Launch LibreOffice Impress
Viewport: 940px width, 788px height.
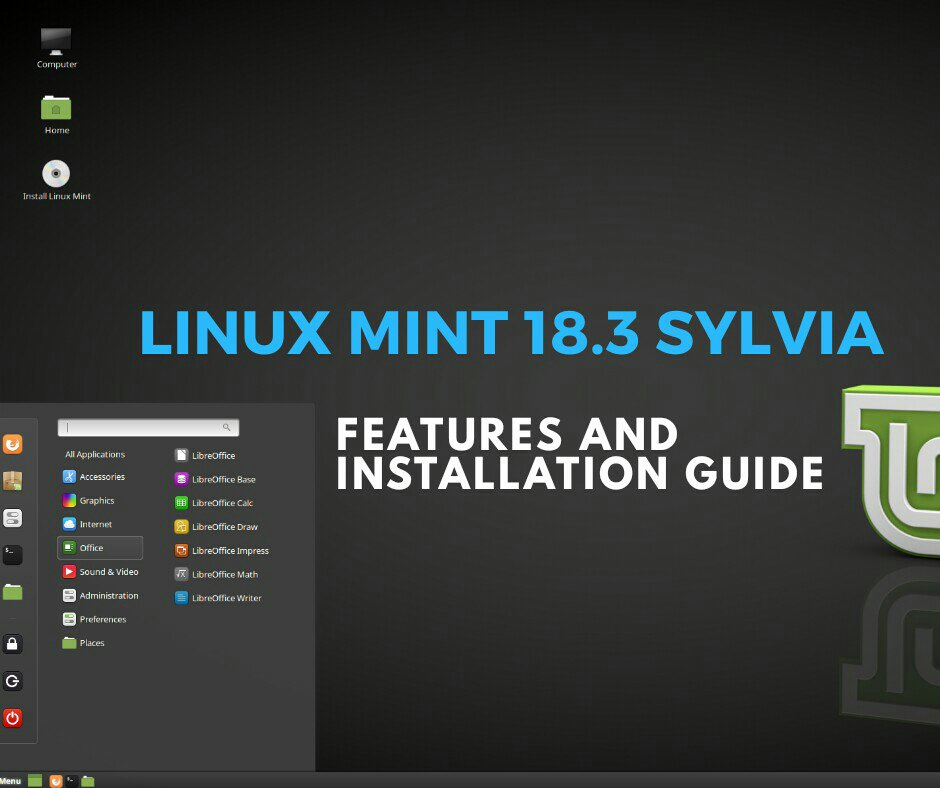click(222, 551)
